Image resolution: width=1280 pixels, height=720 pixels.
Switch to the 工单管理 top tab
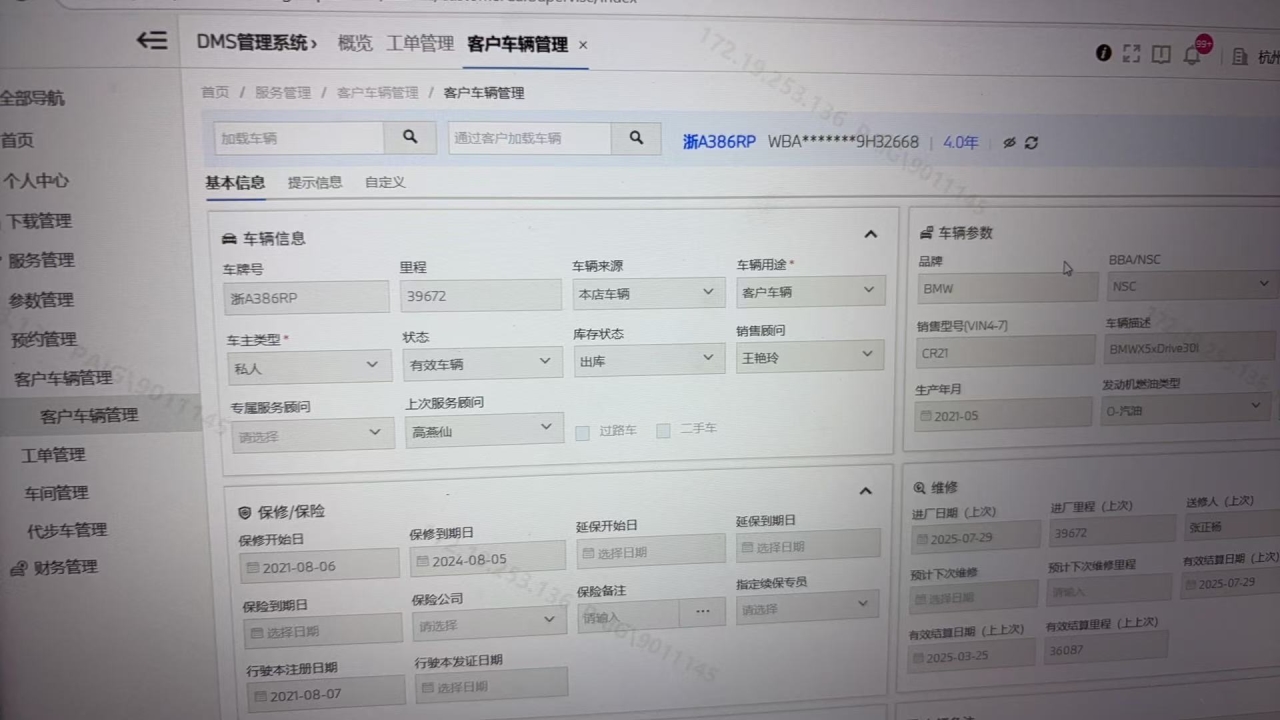click(x=420, y=44)
